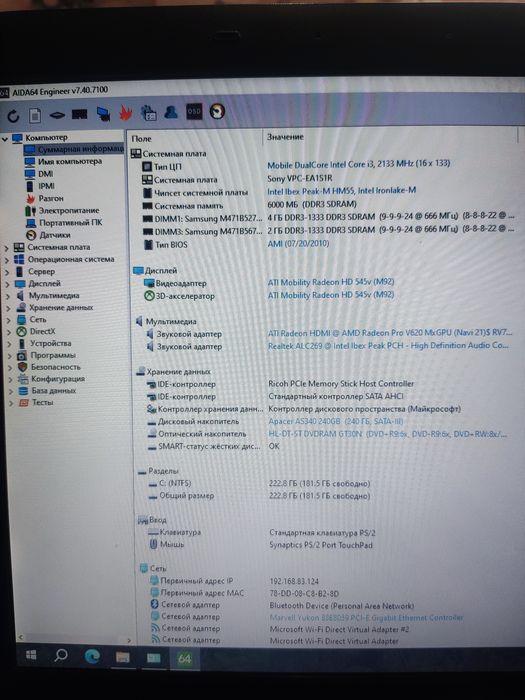Select Тесты in the left tree

42,402
